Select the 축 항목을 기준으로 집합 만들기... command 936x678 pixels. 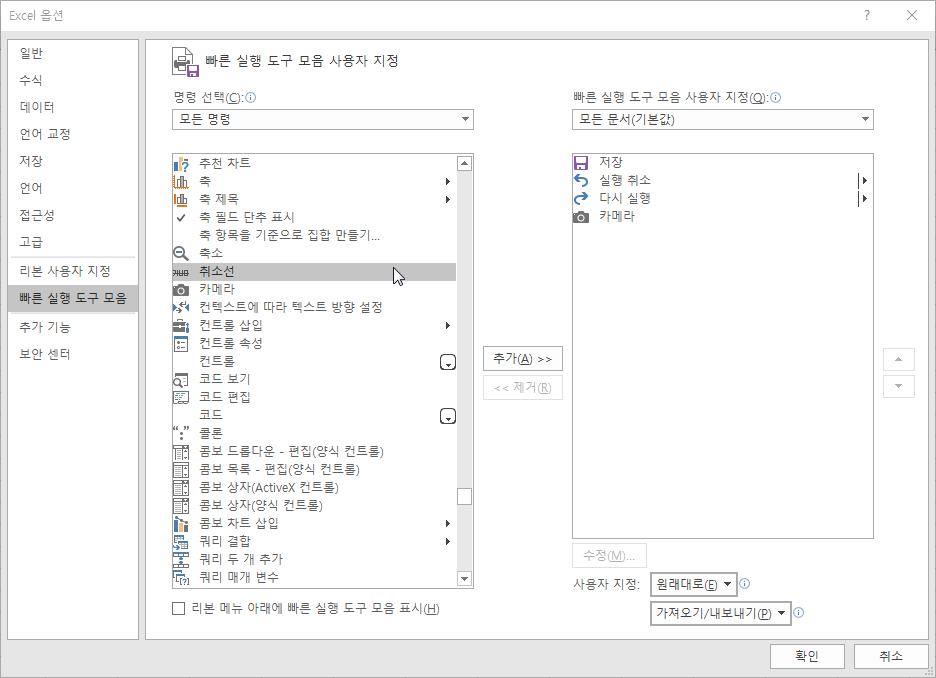click(314, 236)
